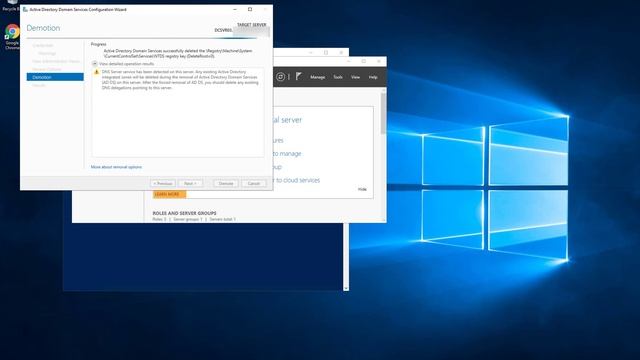Click the down arrow of rear window scrollbar

click(x=346, y=288)
